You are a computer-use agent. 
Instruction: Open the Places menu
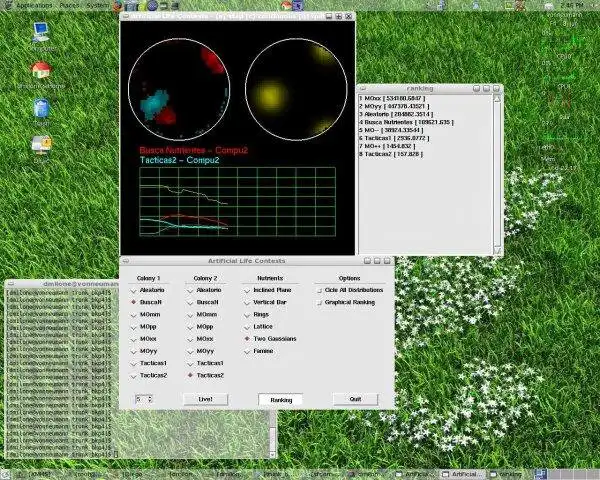coord(69,5)
